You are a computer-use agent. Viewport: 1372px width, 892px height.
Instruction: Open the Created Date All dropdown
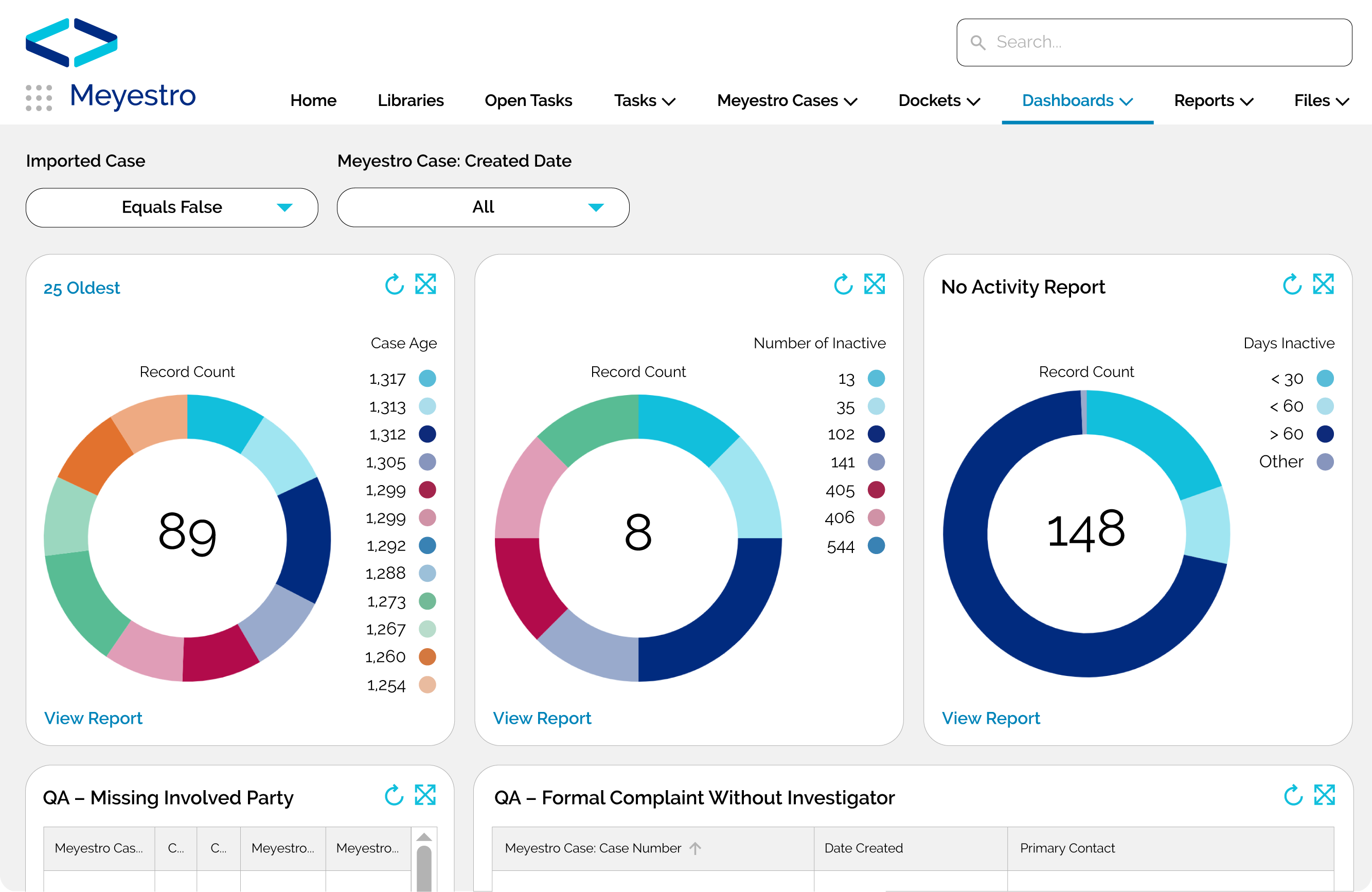(483, 208)
